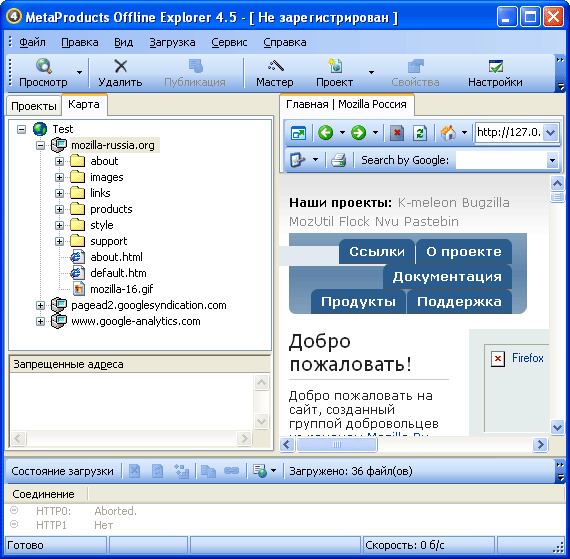The image size is (570, 559).
Task: Click the K-meleon project link
Action: coord(427,202)
